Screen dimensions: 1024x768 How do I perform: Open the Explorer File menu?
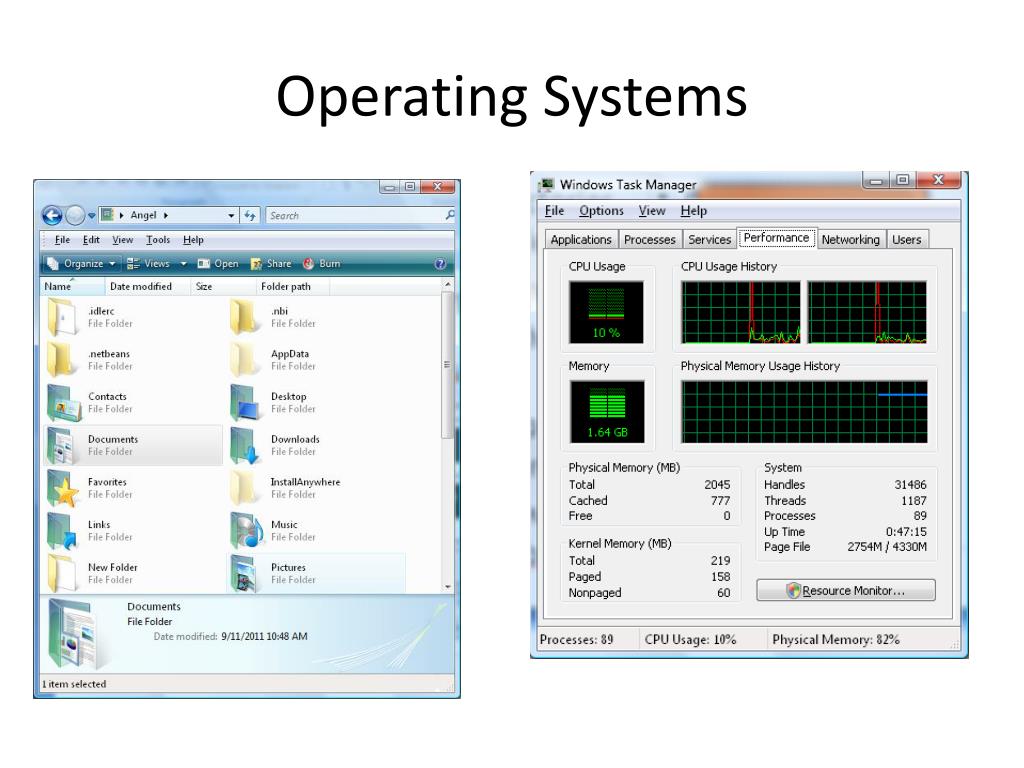pyautogui.click(x=62, y=240)
